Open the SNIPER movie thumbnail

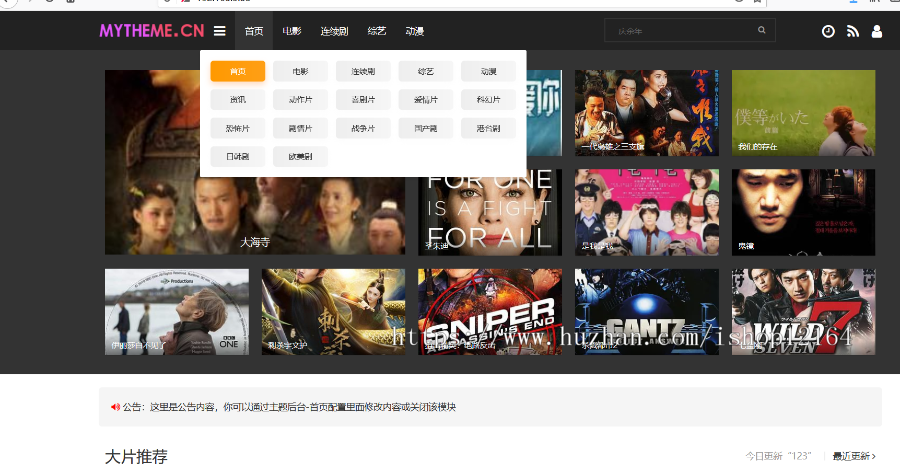coord(490,312)
